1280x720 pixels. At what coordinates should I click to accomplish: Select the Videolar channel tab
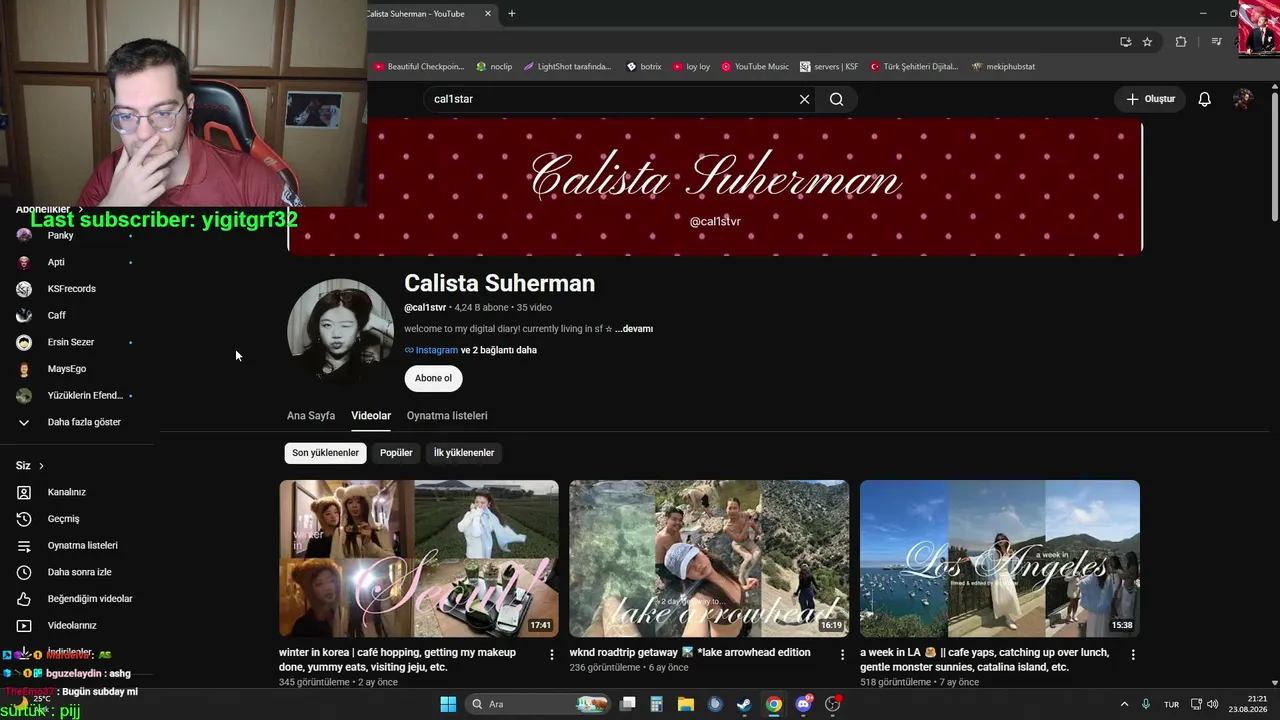(371, 416)
